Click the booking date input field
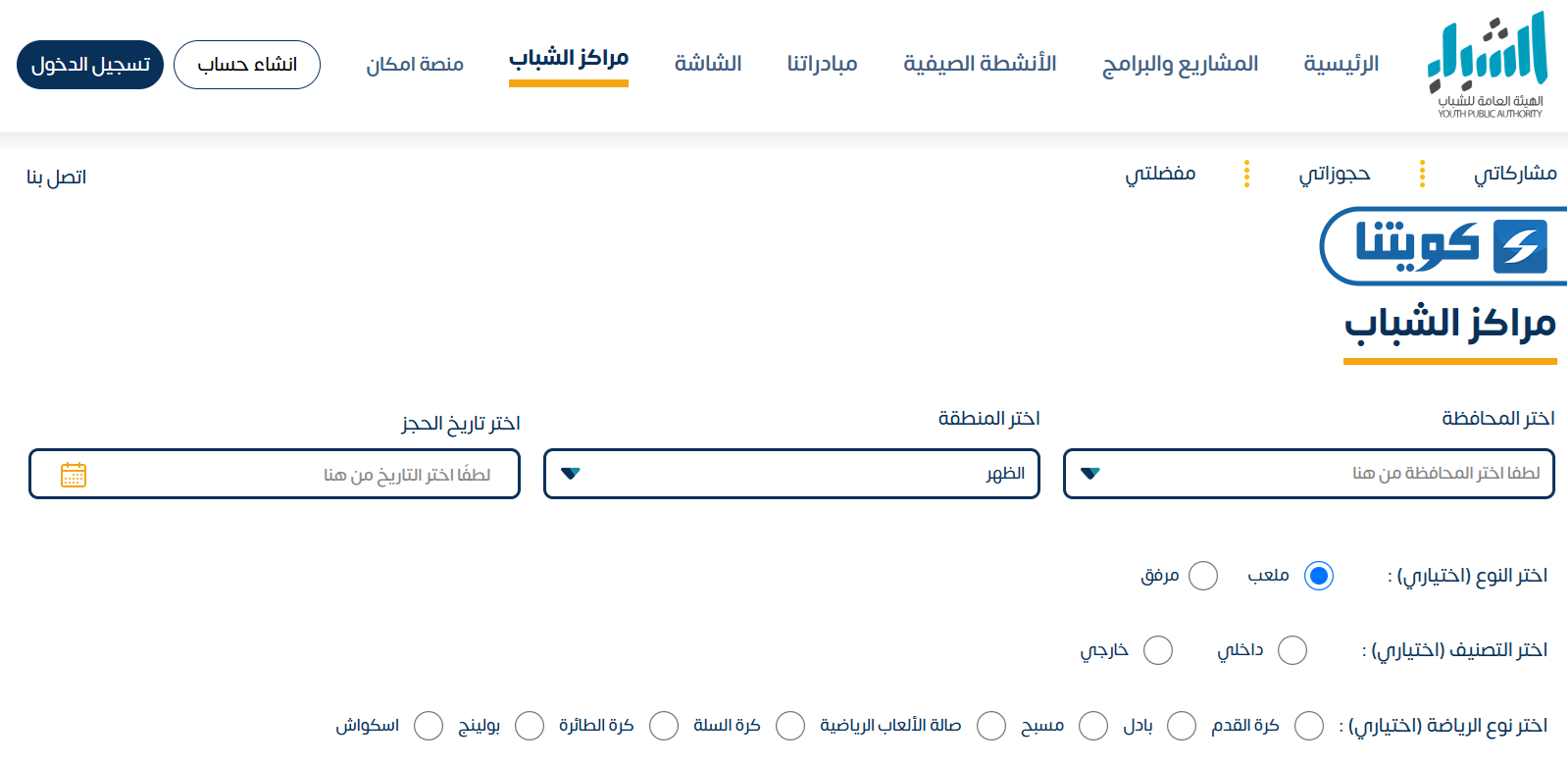 (x=294, y=475)
